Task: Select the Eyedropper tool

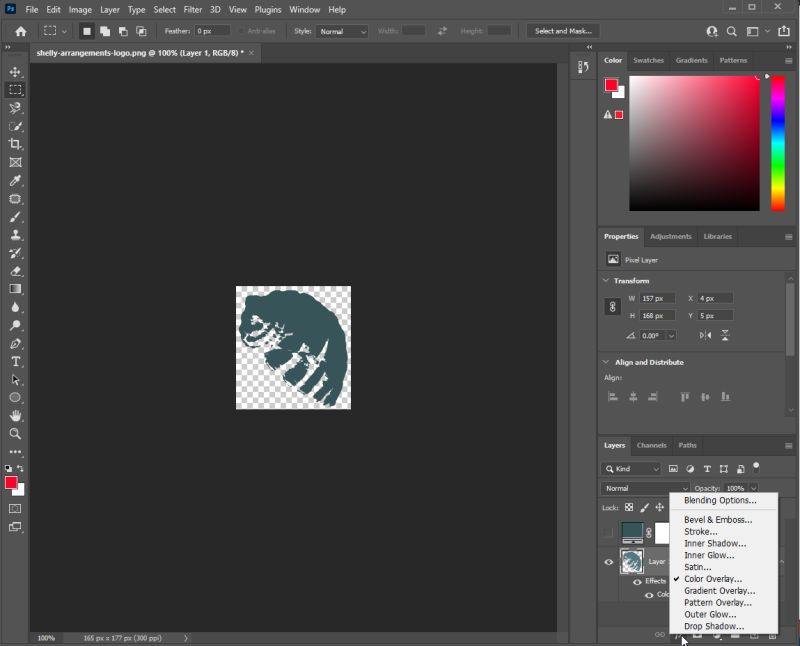Action: coord(14,178)
